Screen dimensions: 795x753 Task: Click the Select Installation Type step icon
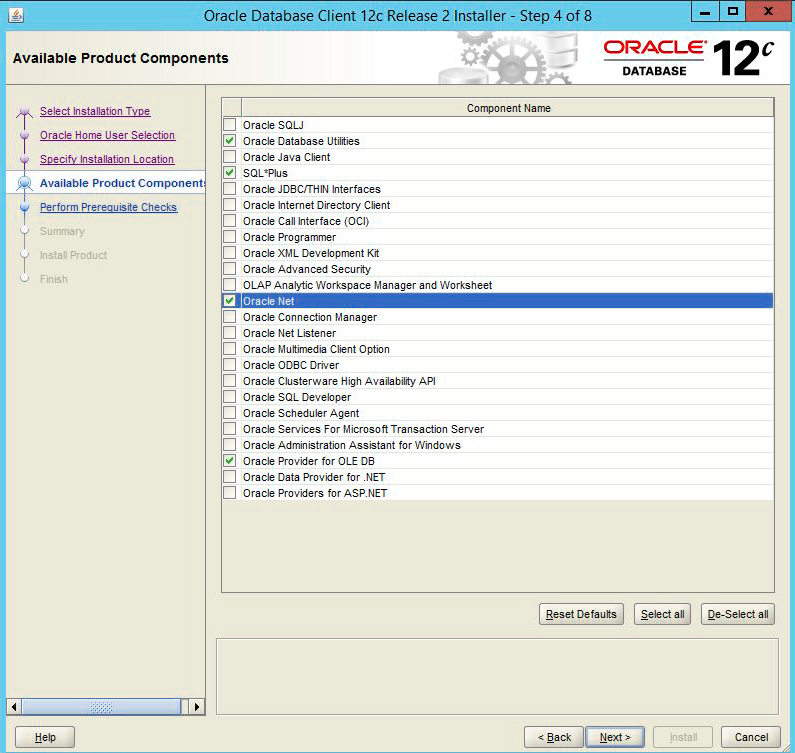tap(25, 112)
